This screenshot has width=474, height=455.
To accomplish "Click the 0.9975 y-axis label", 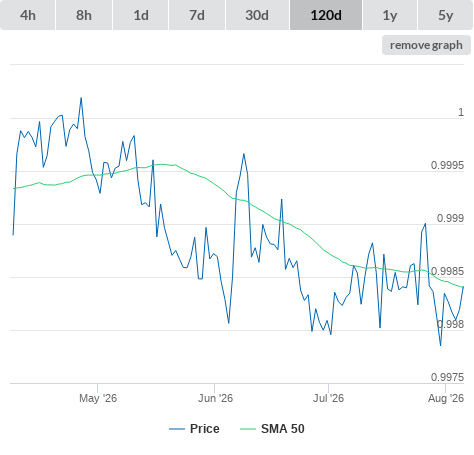I will point(447,377).
